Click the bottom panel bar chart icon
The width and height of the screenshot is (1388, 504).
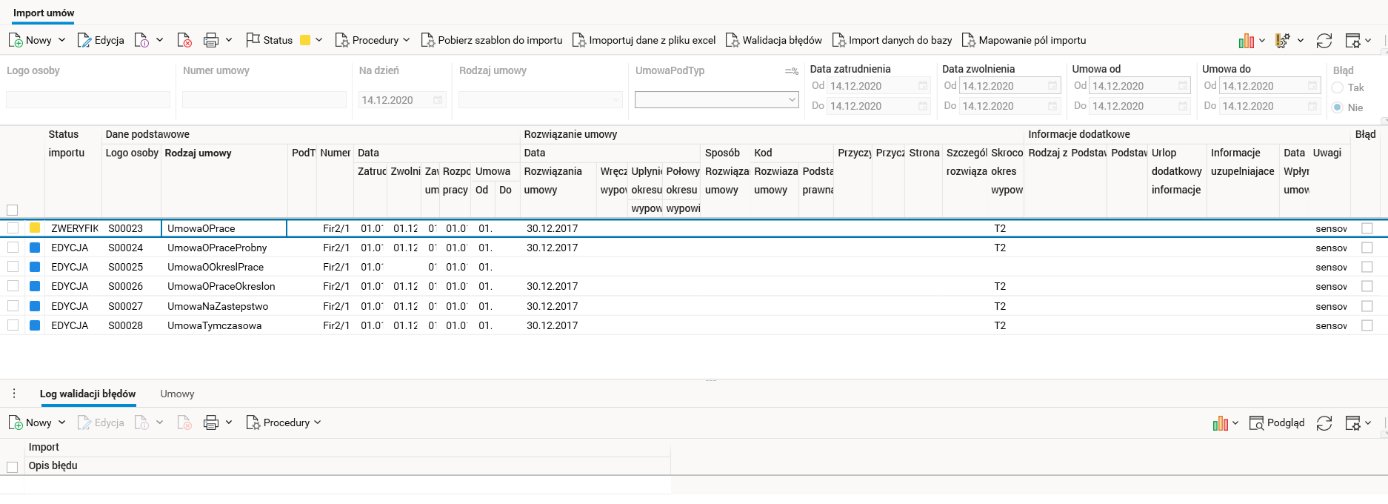pyautogui.click(x=1220, y=423)
